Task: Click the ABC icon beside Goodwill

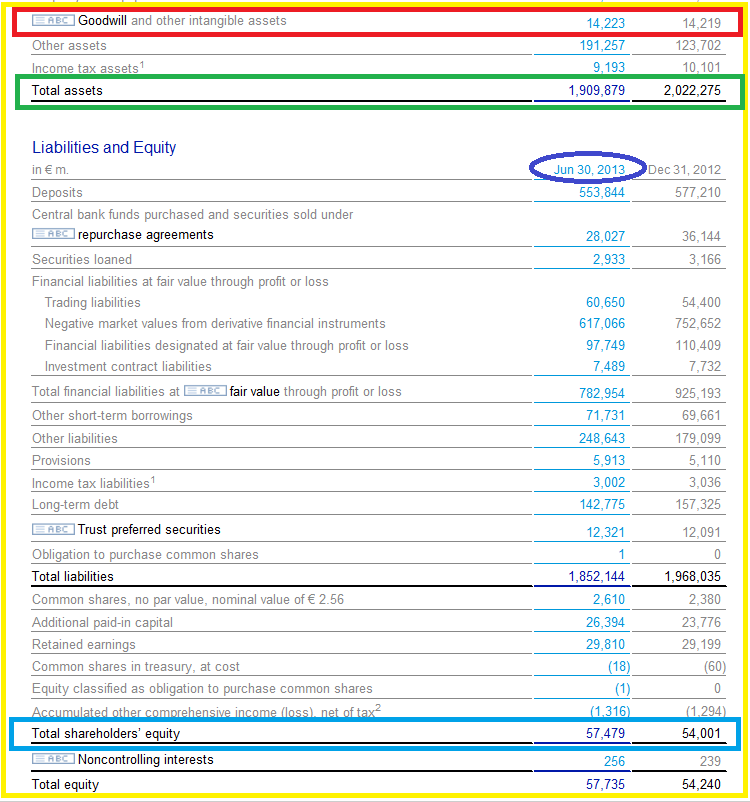Action: click(53, 20)
